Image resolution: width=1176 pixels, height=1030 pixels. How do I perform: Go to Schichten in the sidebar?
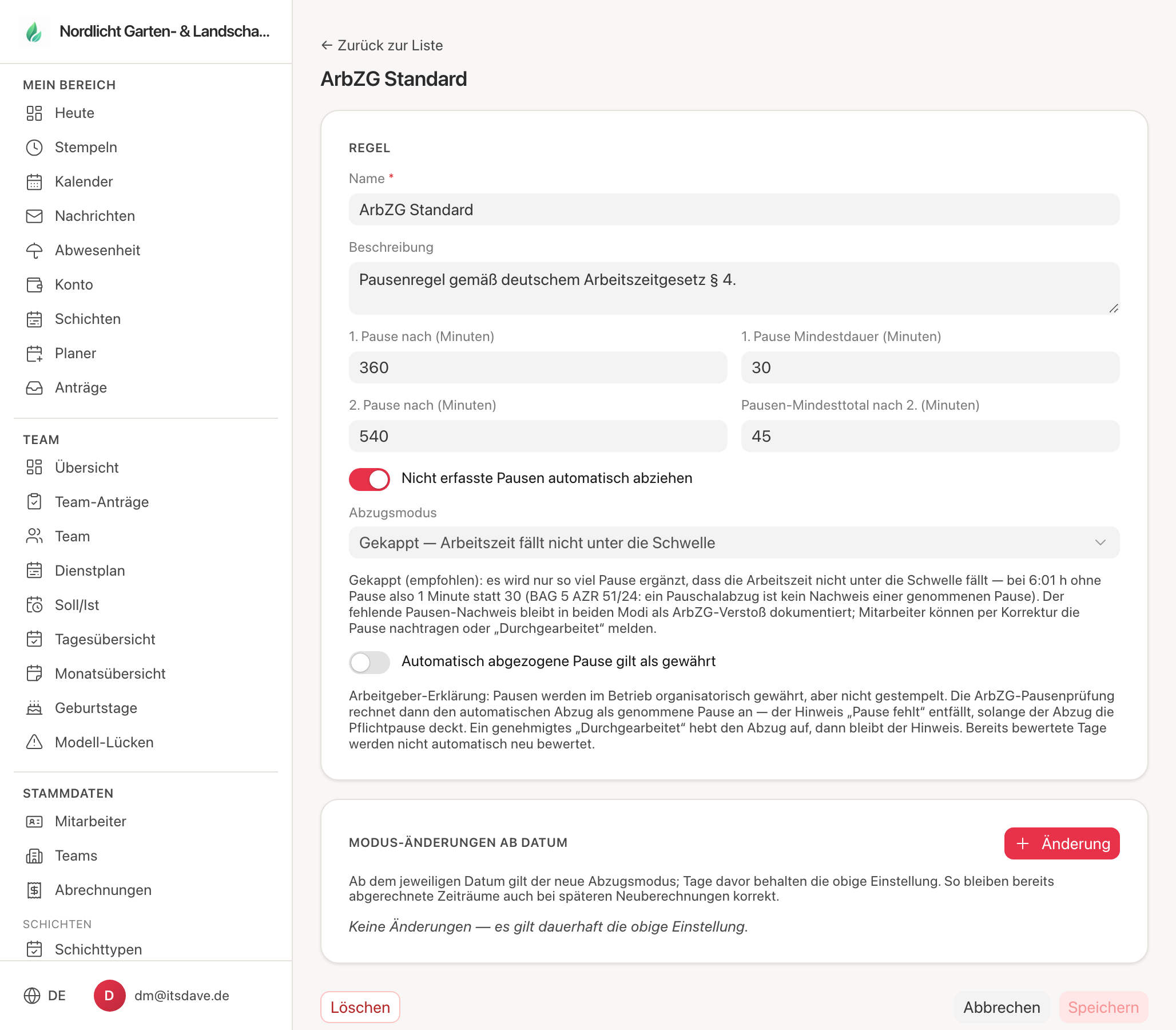[88, 319]
